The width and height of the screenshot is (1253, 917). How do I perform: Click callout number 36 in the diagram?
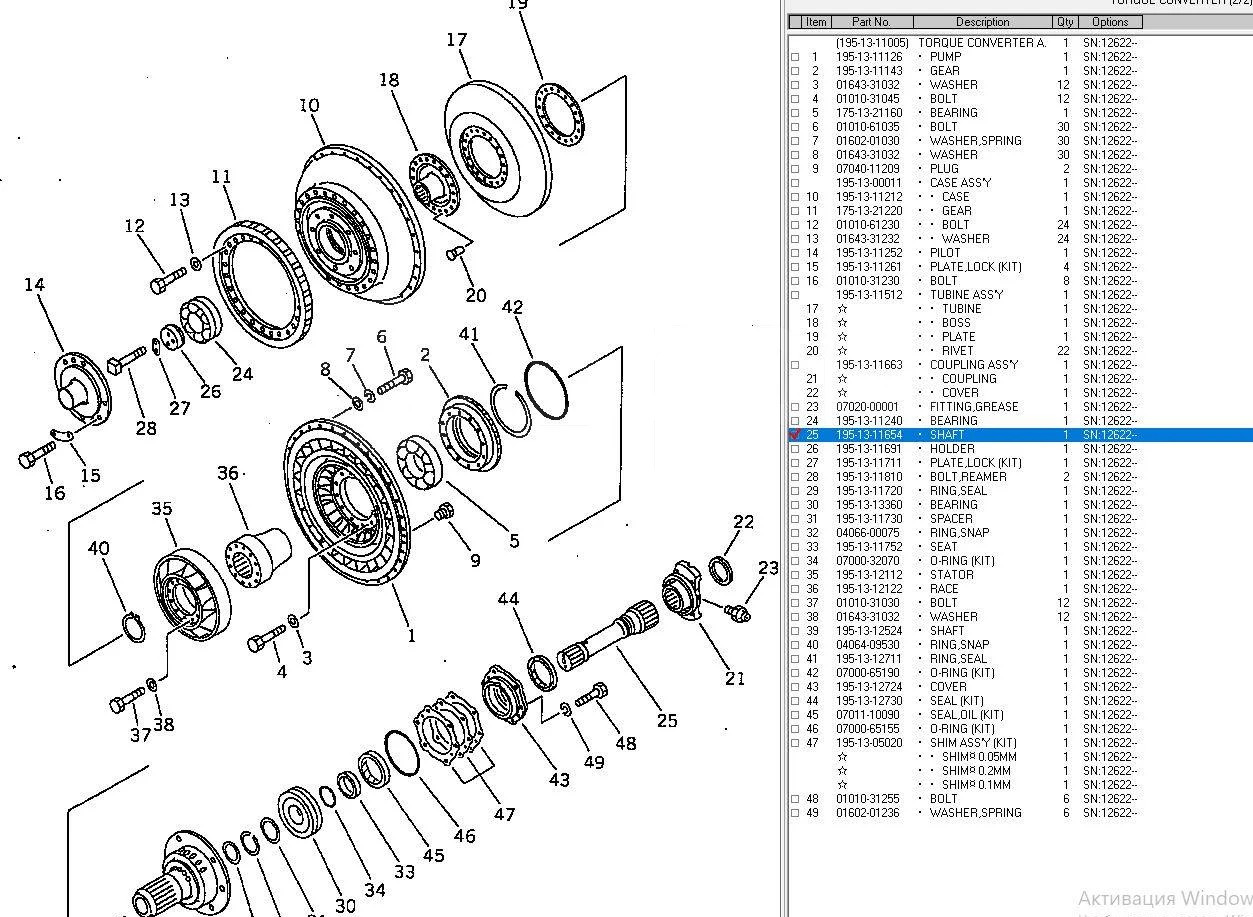click(x=228, y=473)
